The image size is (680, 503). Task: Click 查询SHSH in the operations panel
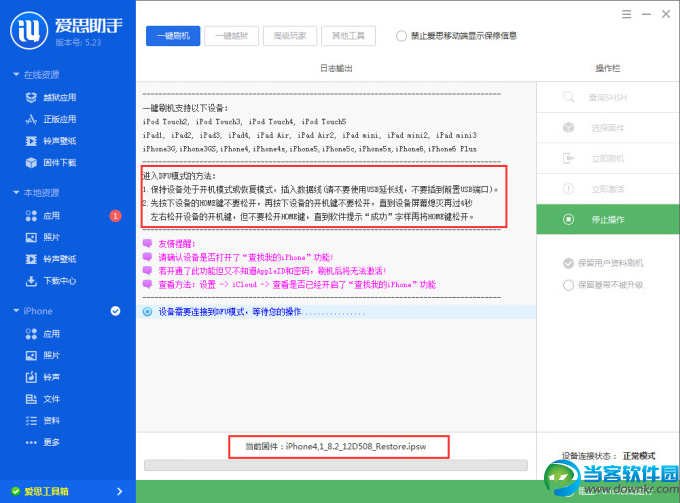coord(608,97)
